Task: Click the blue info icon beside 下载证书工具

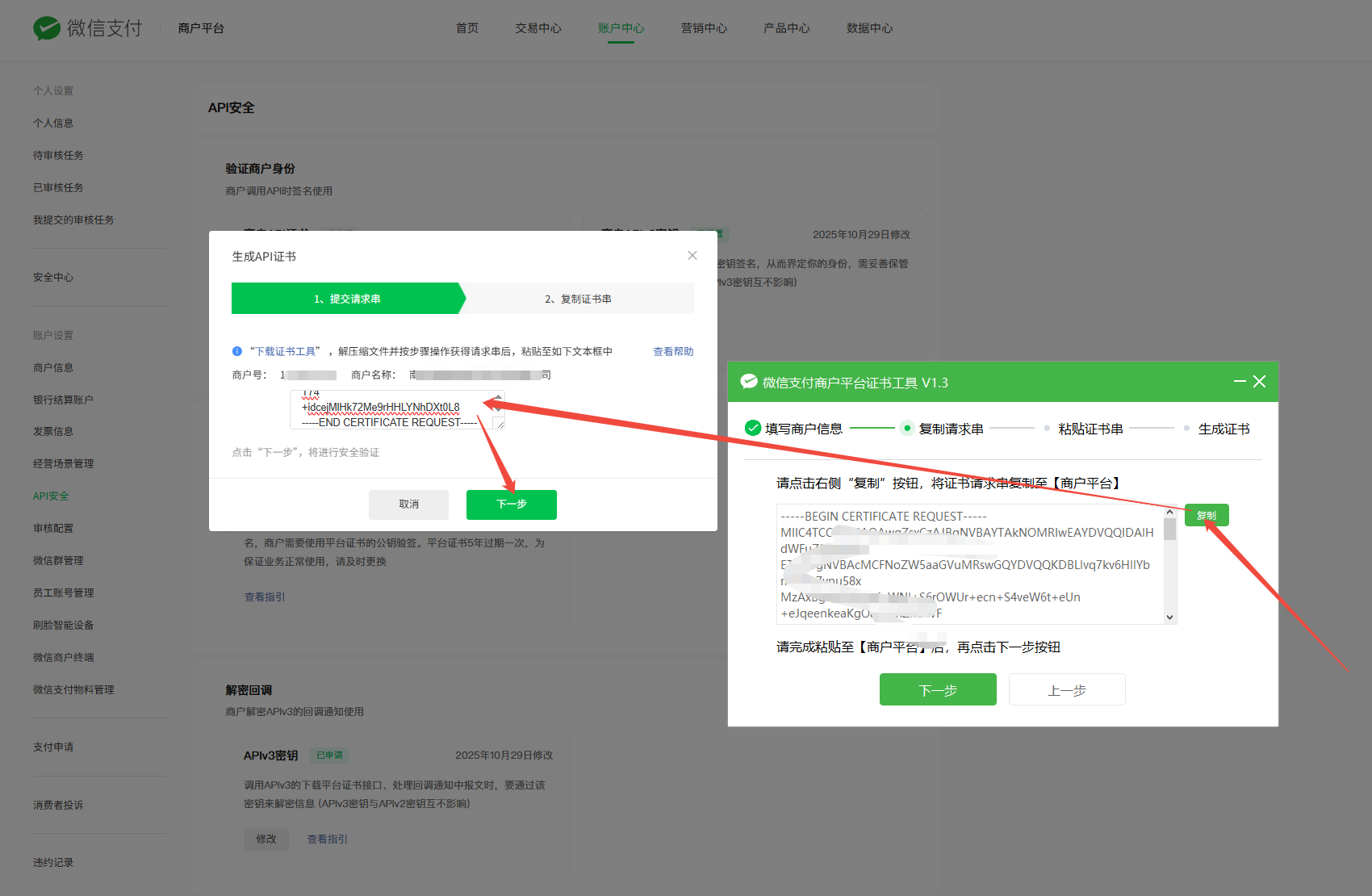Action: tap(237, 352)
